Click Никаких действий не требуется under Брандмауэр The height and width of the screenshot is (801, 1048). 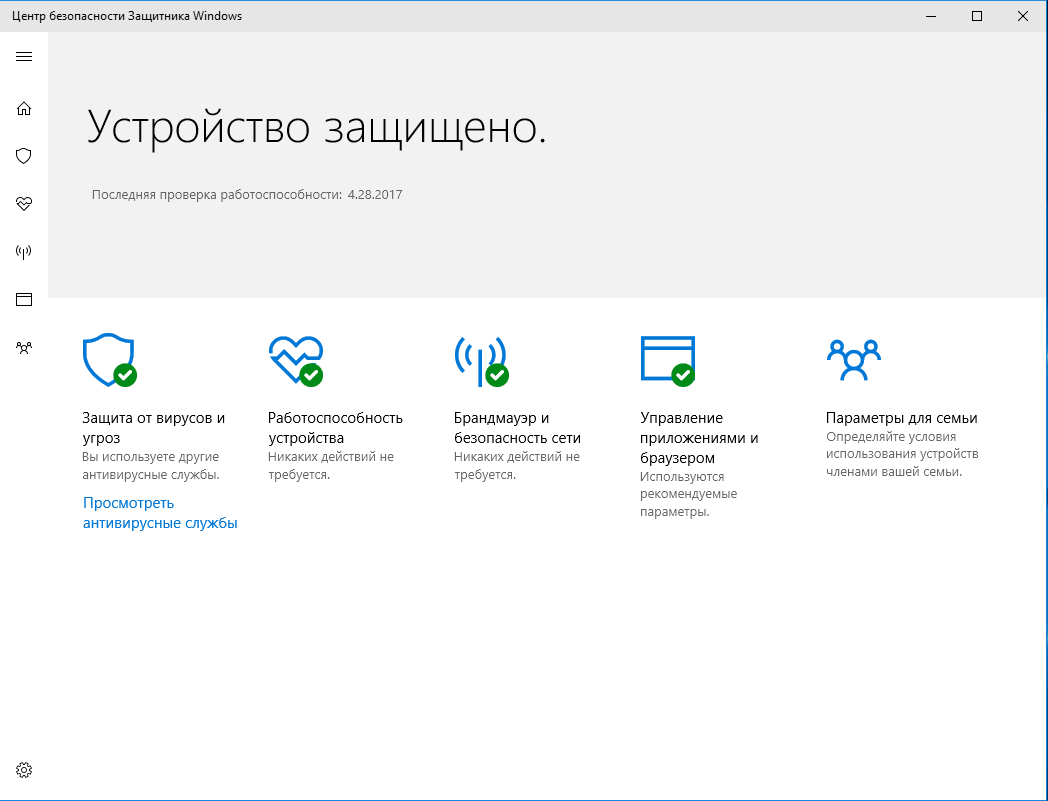pos(517,466)
